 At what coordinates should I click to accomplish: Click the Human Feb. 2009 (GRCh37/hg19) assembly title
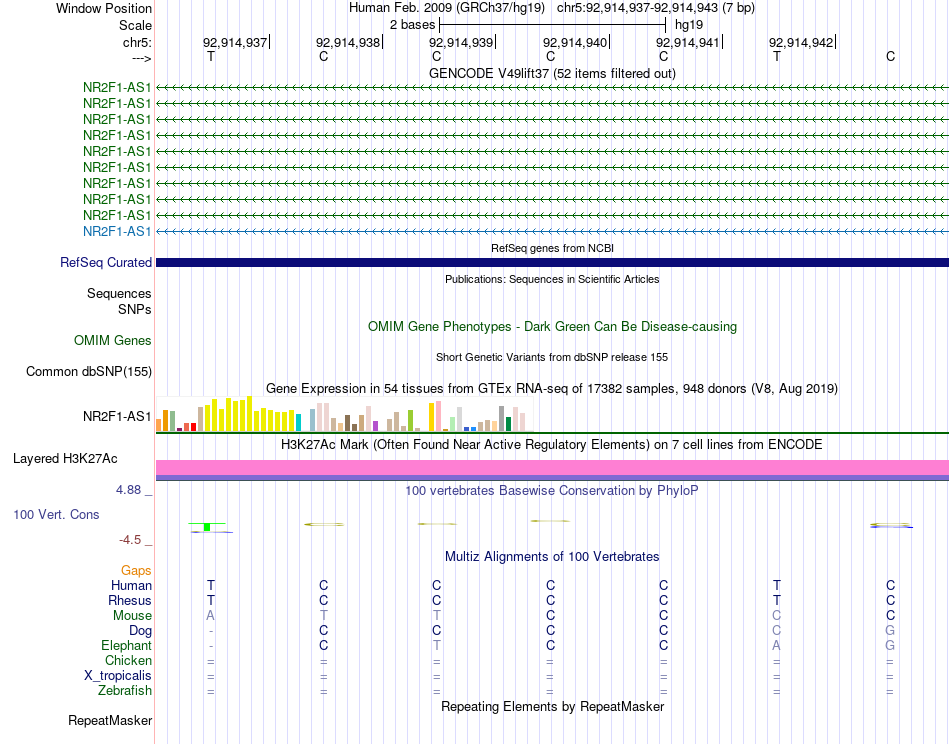point(447,8)
